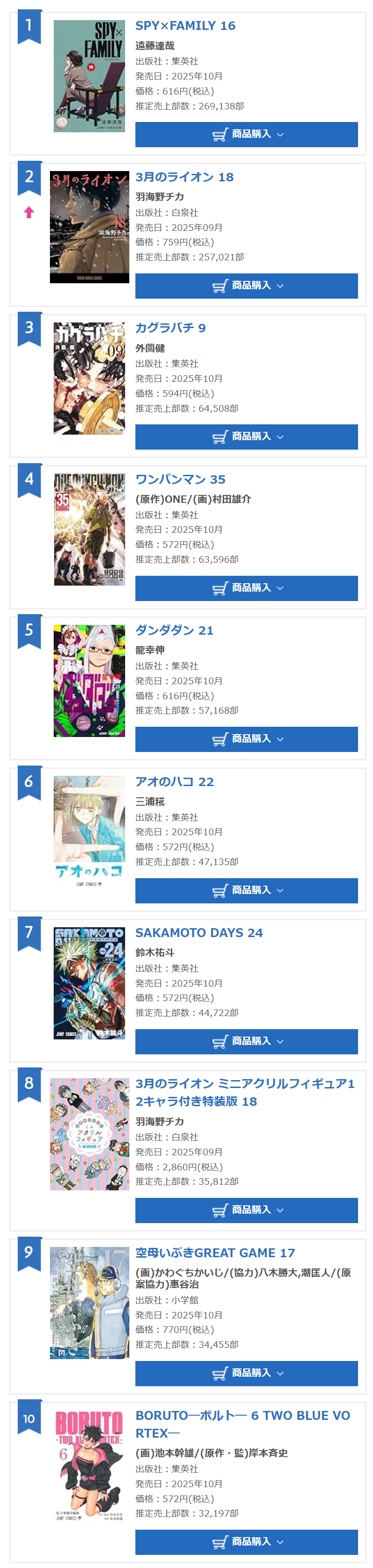Open the ダンダダン 21 title link
This screenshot has height=1568, width=373.
click(174, 630)
